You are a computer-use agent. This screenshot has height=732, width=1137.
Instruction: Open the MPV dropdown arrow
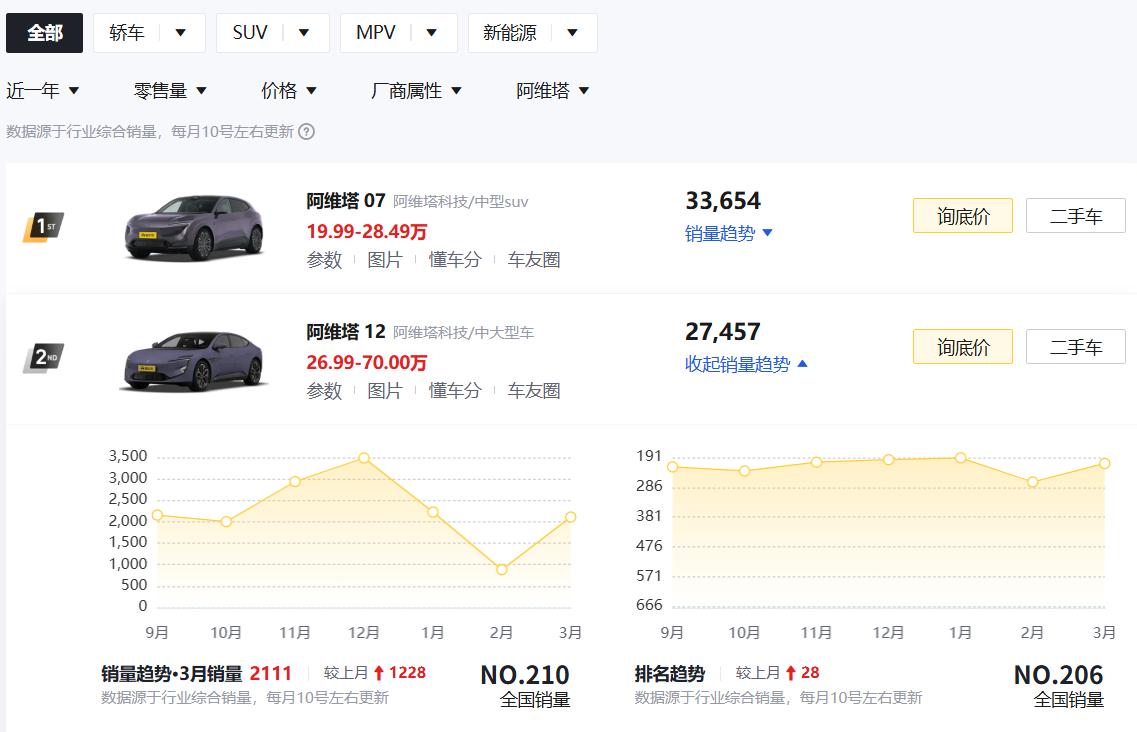coord(431,33)
